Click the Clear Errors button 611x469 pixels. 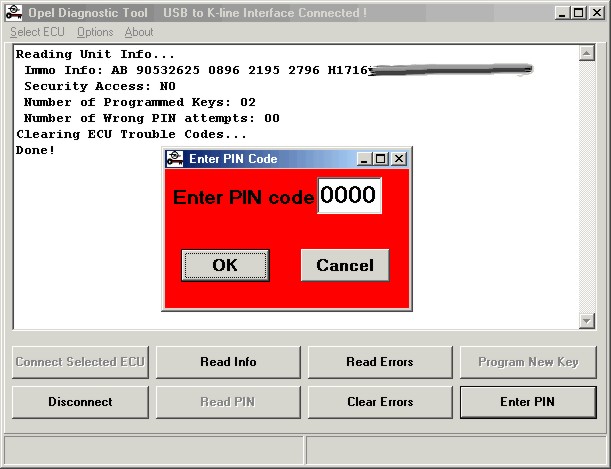(x=380, y=402)
